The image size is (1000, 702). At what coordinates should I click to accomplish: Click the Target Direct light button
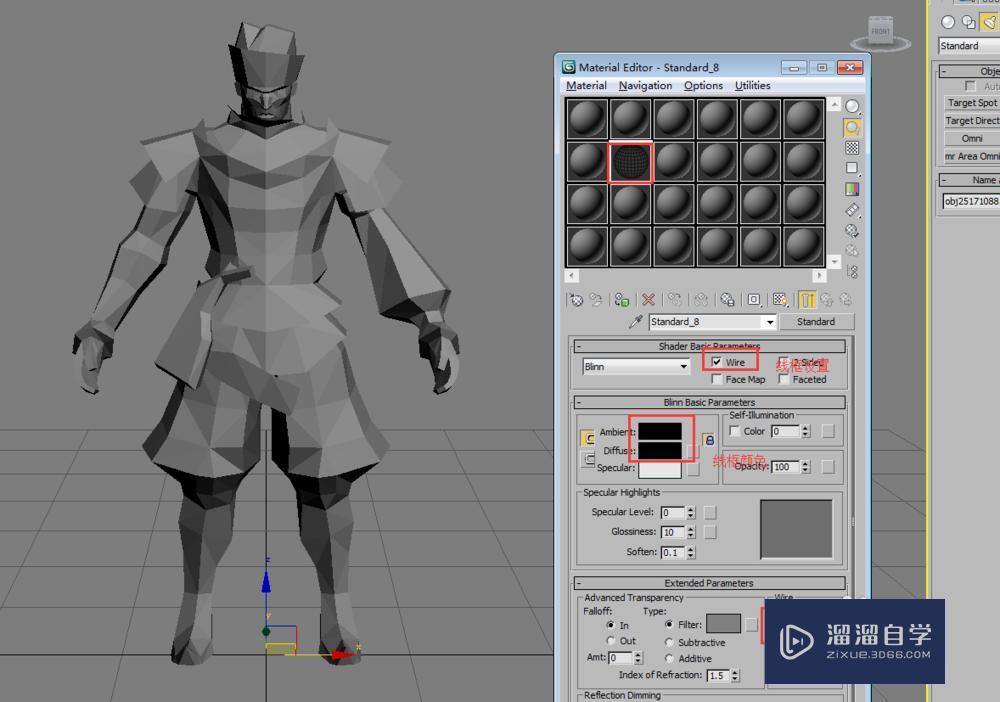pyautogui.click(x=971, y=121)
